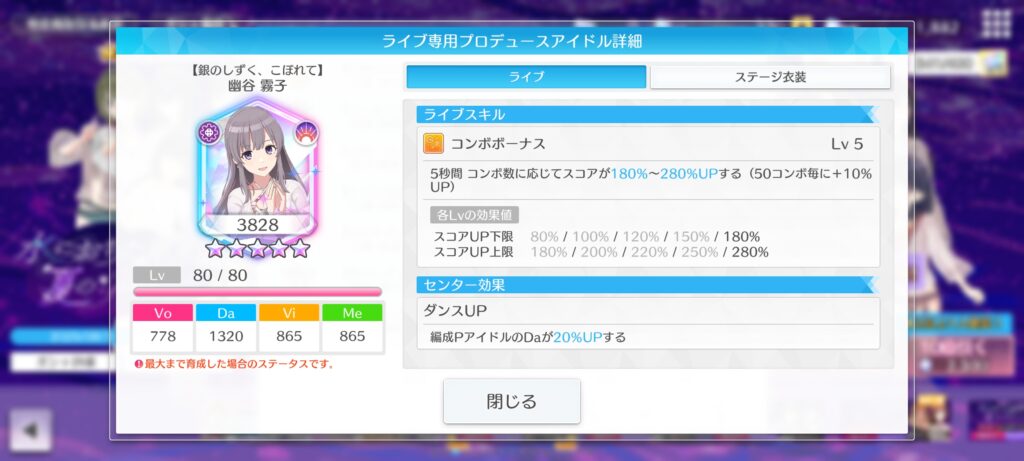
Task: Click the 3828 total power value
Action: (257, 225)
